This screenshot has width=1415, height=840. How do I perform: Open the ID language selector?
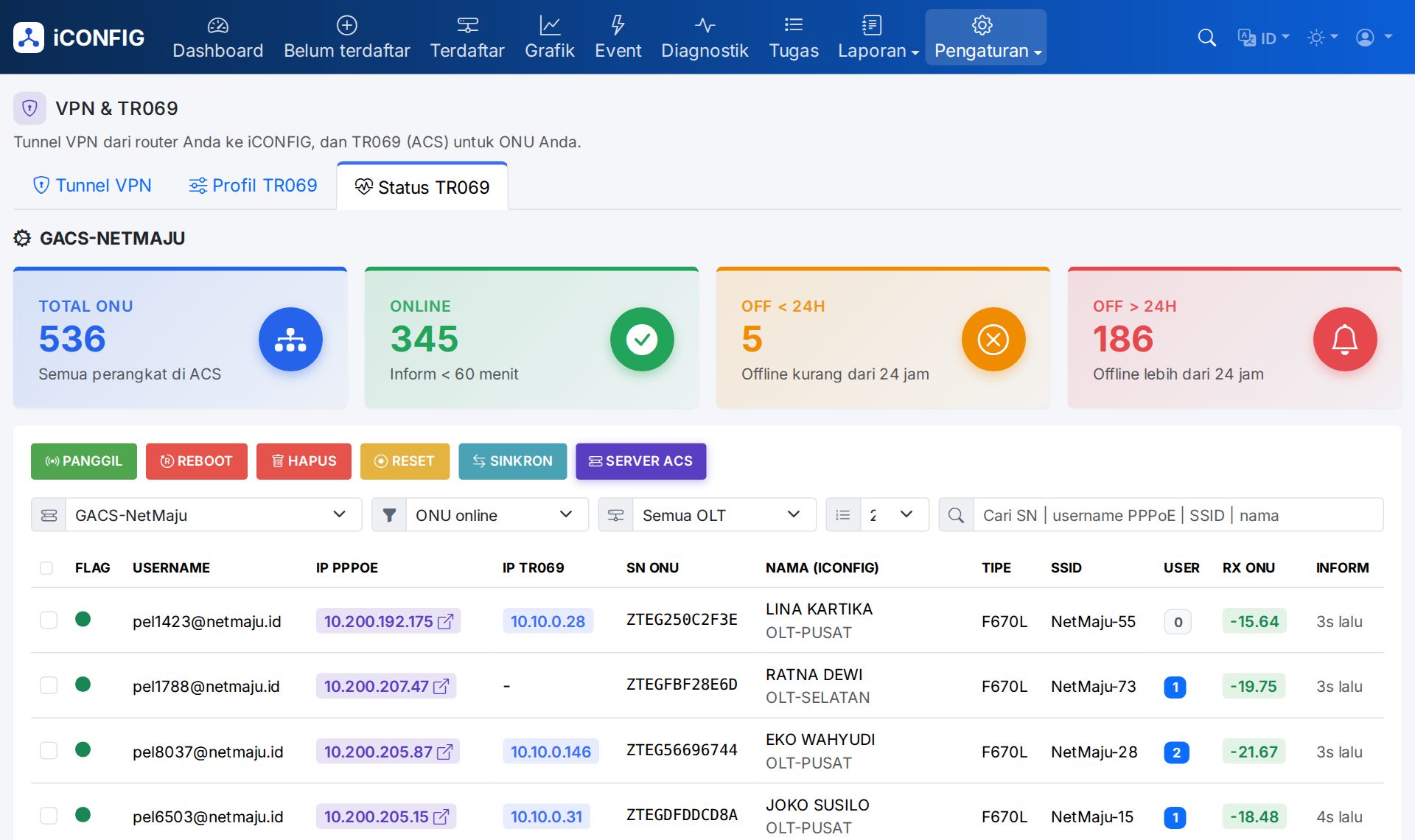click(1263, 38)
